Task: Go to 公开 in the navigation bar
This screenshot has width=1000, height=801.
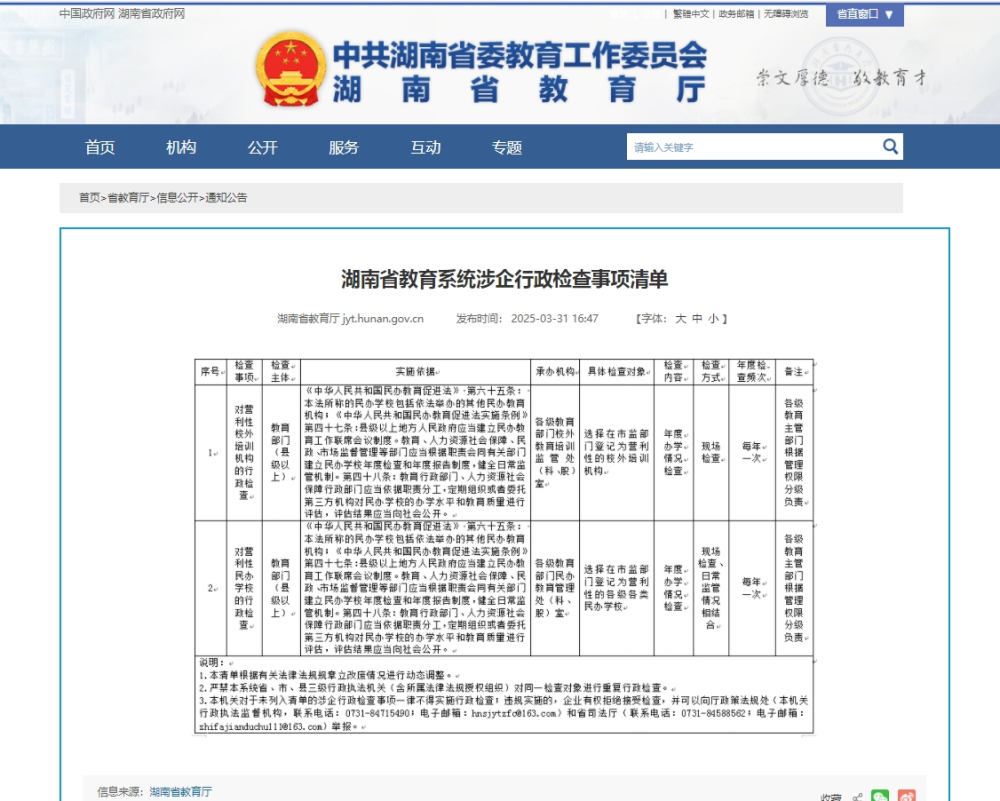Action: (x=263, y=148)
